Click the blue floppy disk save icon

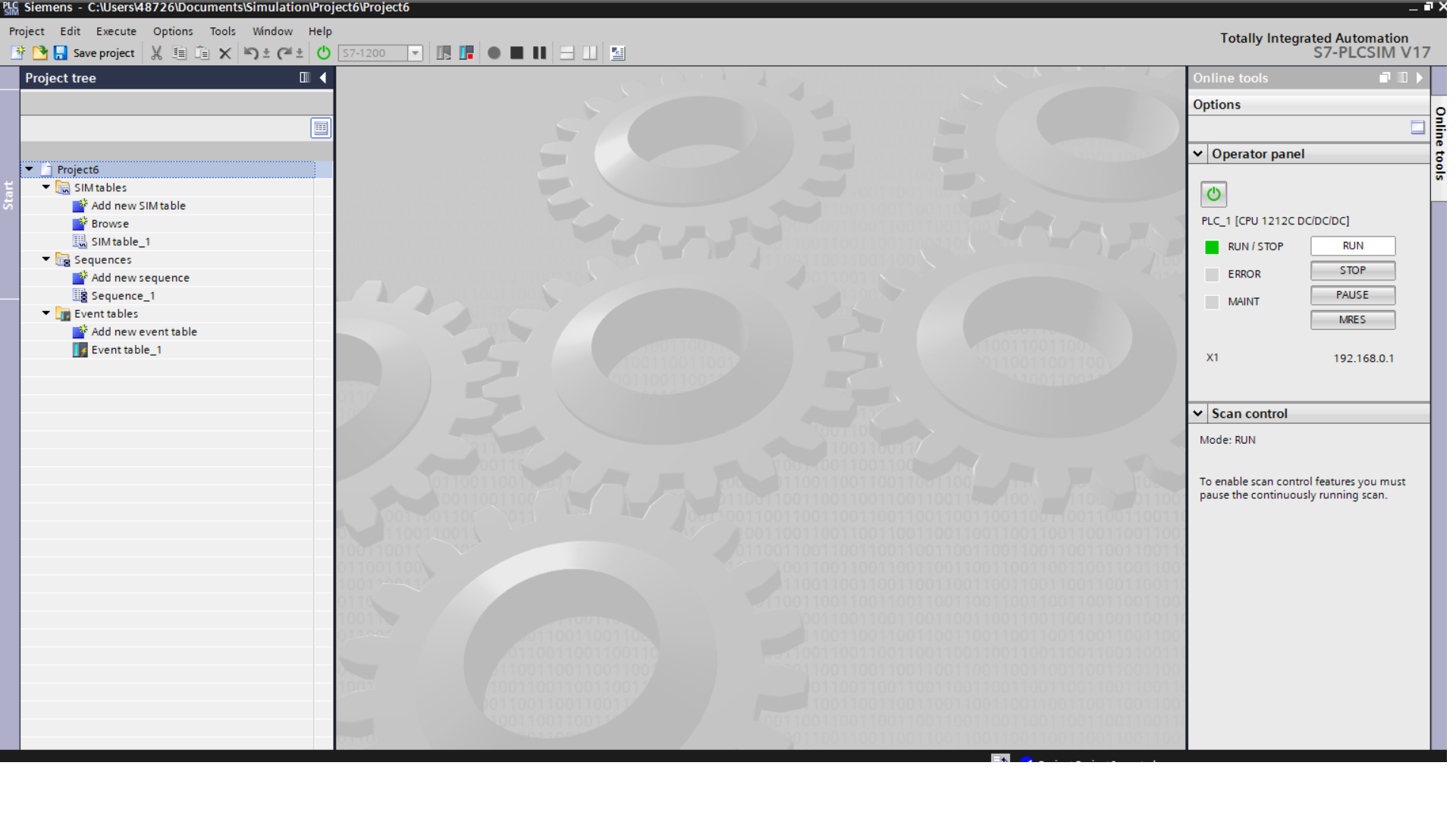click(61, 53)
